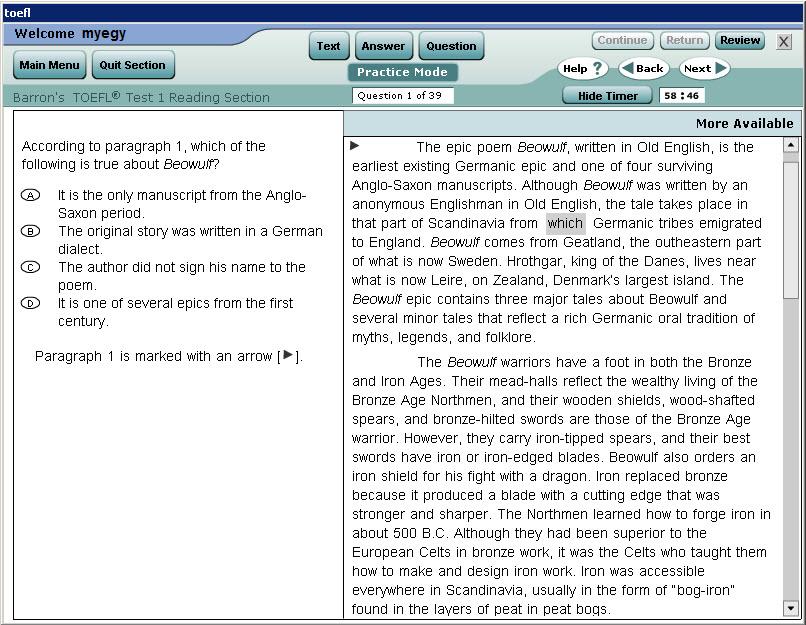Screen dimensions: 806x625
Task: Select answer choice A radio button
Action: point(31,195)
